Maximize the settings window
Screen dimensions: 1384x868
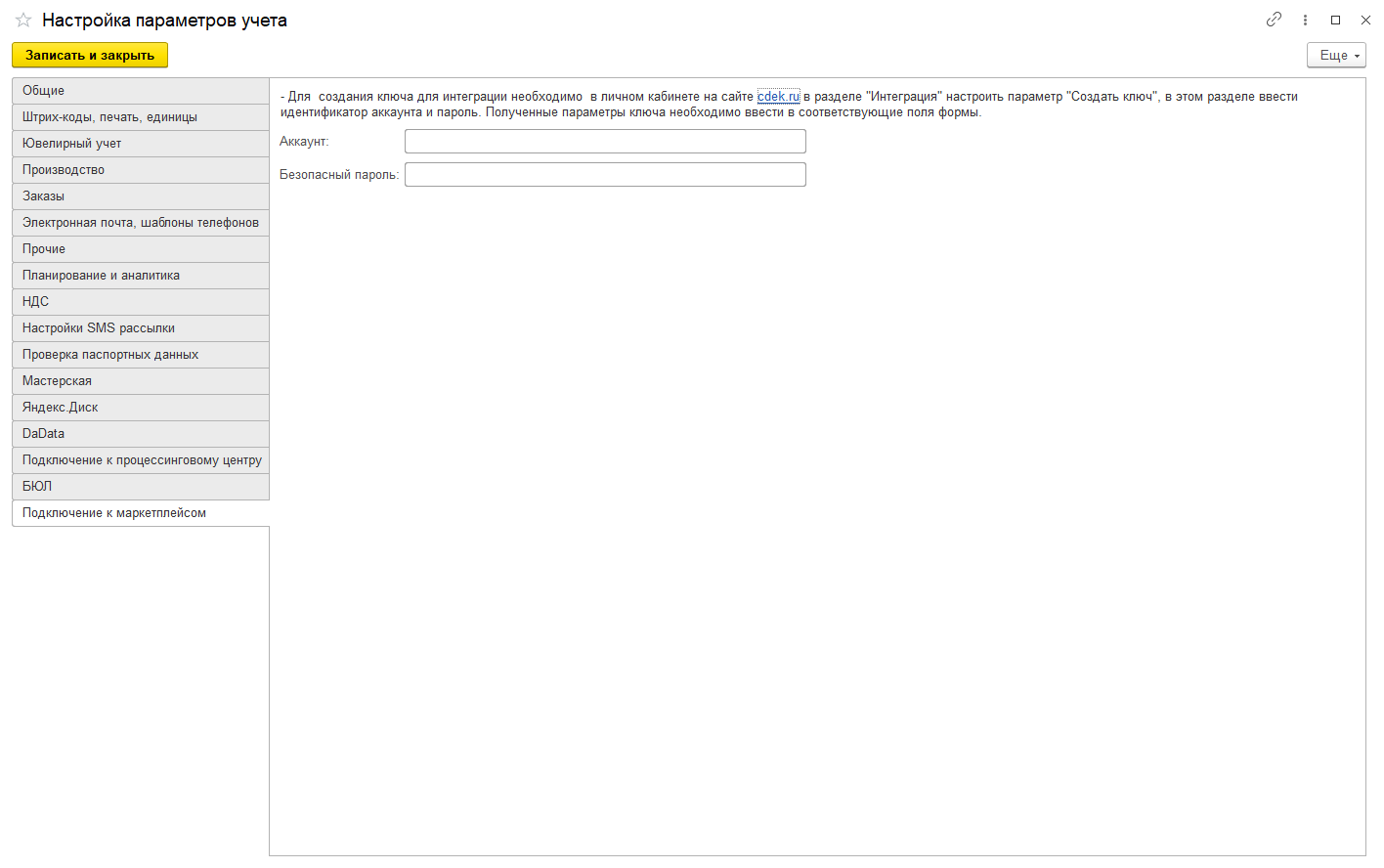1335,20
